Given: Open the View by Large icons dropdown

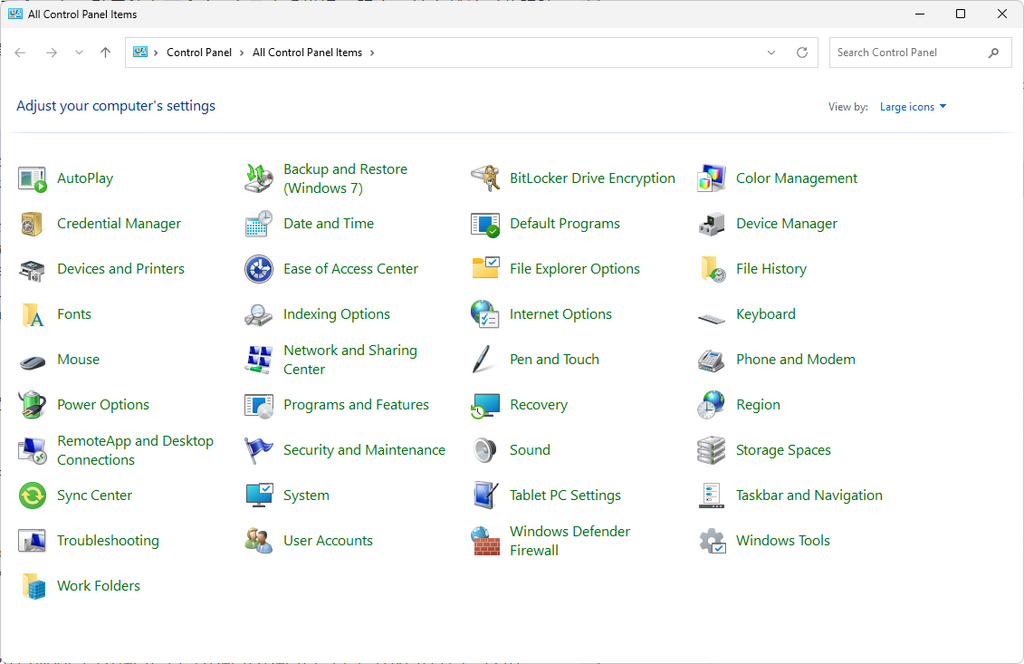Looking at the screenshot, I should click(x=912, y=106).
